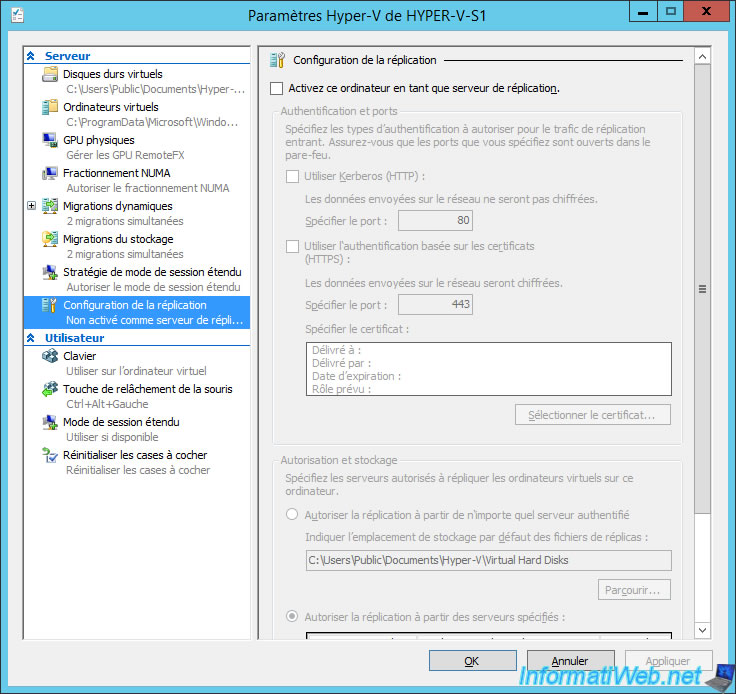Viewport: 736px width, 694px height.
Task: Click the title bar window icon
Action: (x=17, y=15)
